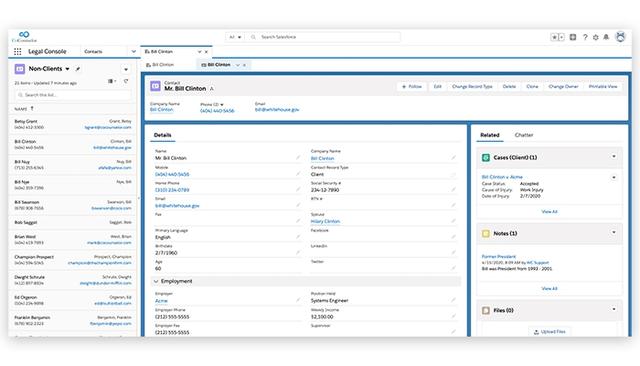
Task: Select the Details tab
Action: pyautogui.click(x=162, y=135)
